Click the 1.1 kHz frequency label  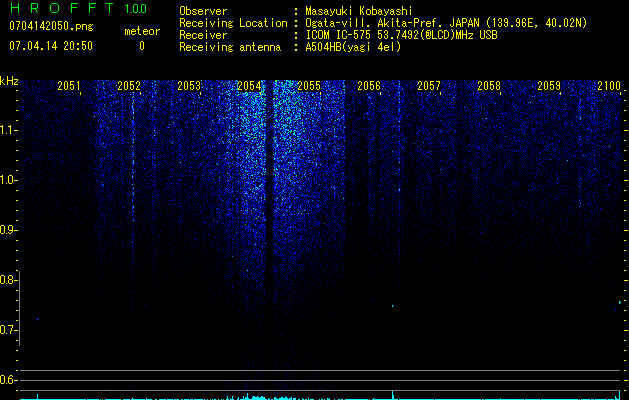pos(8,130)
